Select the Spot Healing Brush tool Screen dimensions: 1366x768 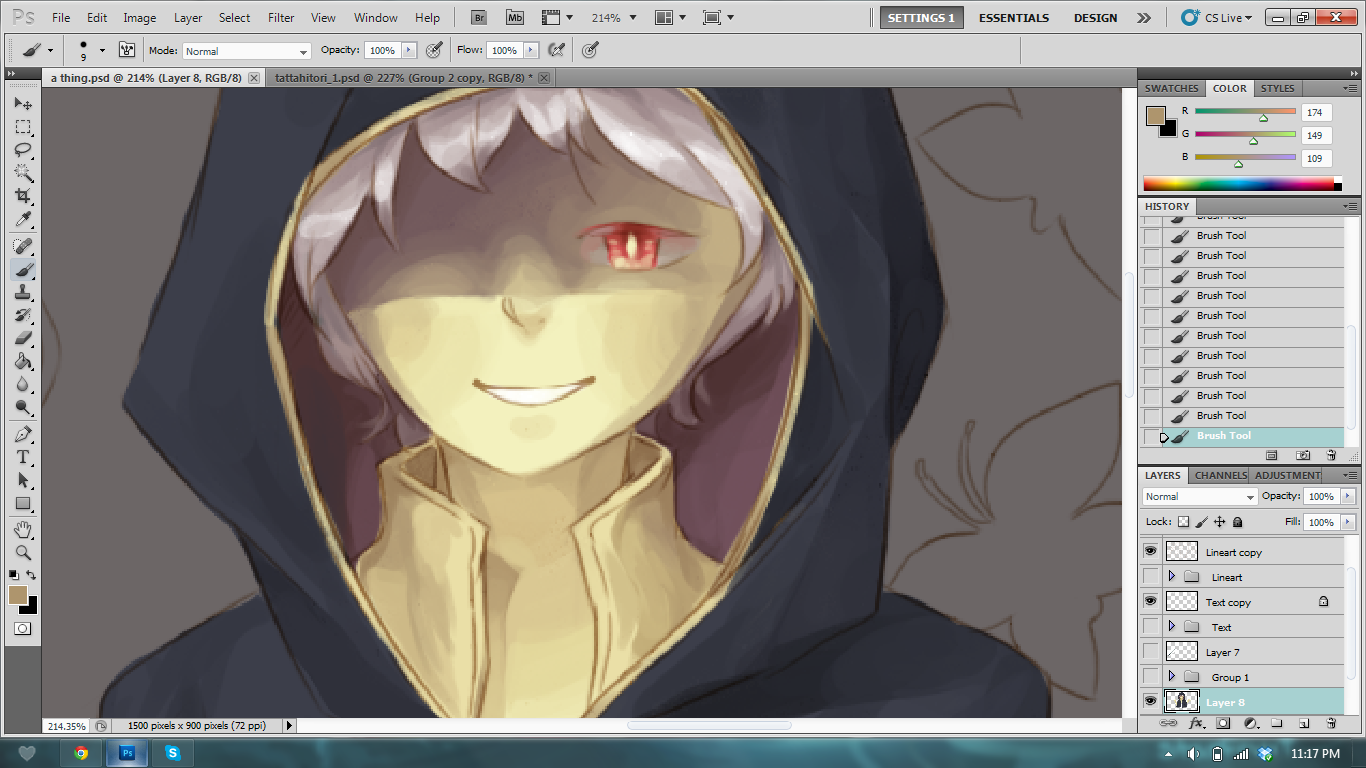[x=23, y=246]
